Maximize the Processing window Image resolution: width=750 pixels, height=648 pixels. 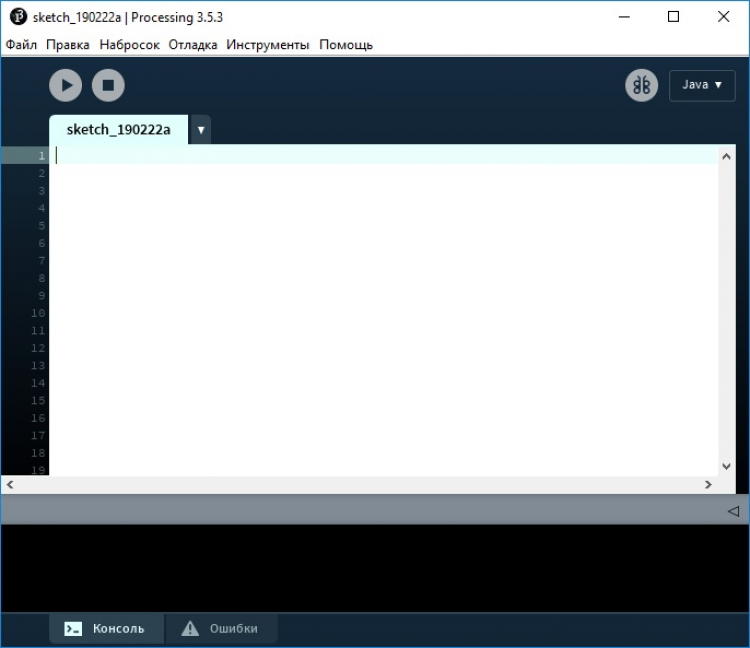(x=673, y=17)
